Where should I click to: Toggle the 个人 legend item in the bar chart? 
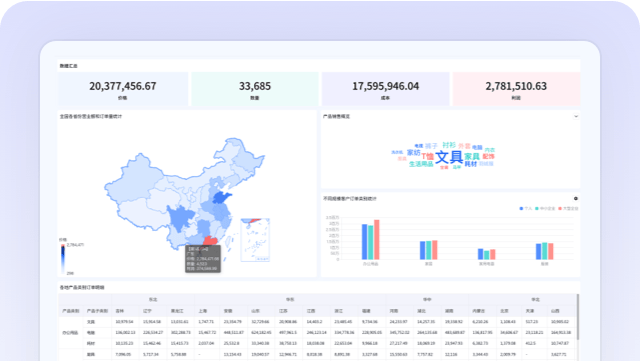pyautogui.click(x=526, y=209)
